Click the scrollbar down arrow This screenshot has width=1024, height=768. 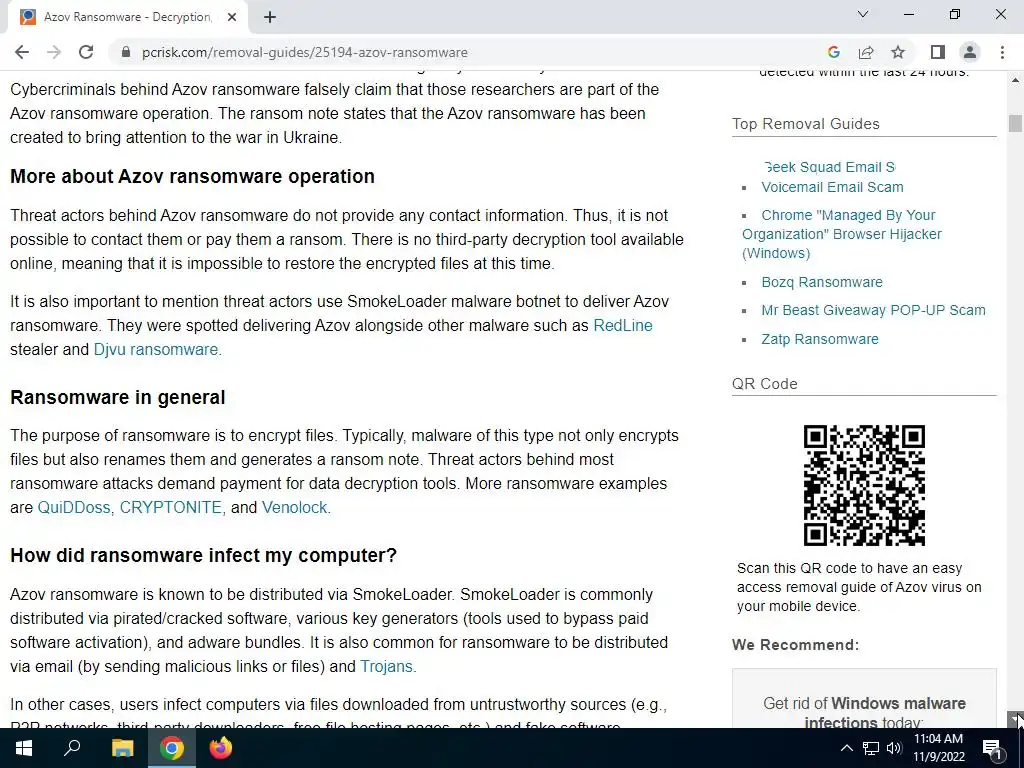[x=1015, y=718]
